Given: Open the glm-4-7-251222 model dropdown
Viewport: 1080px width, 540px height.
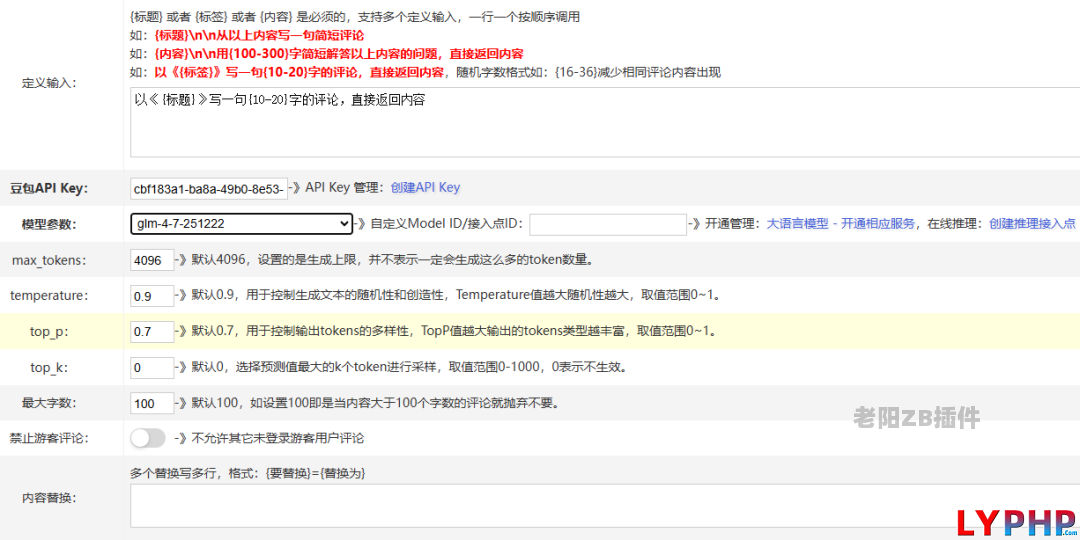Looking at the screenshot, I should 241,224.
